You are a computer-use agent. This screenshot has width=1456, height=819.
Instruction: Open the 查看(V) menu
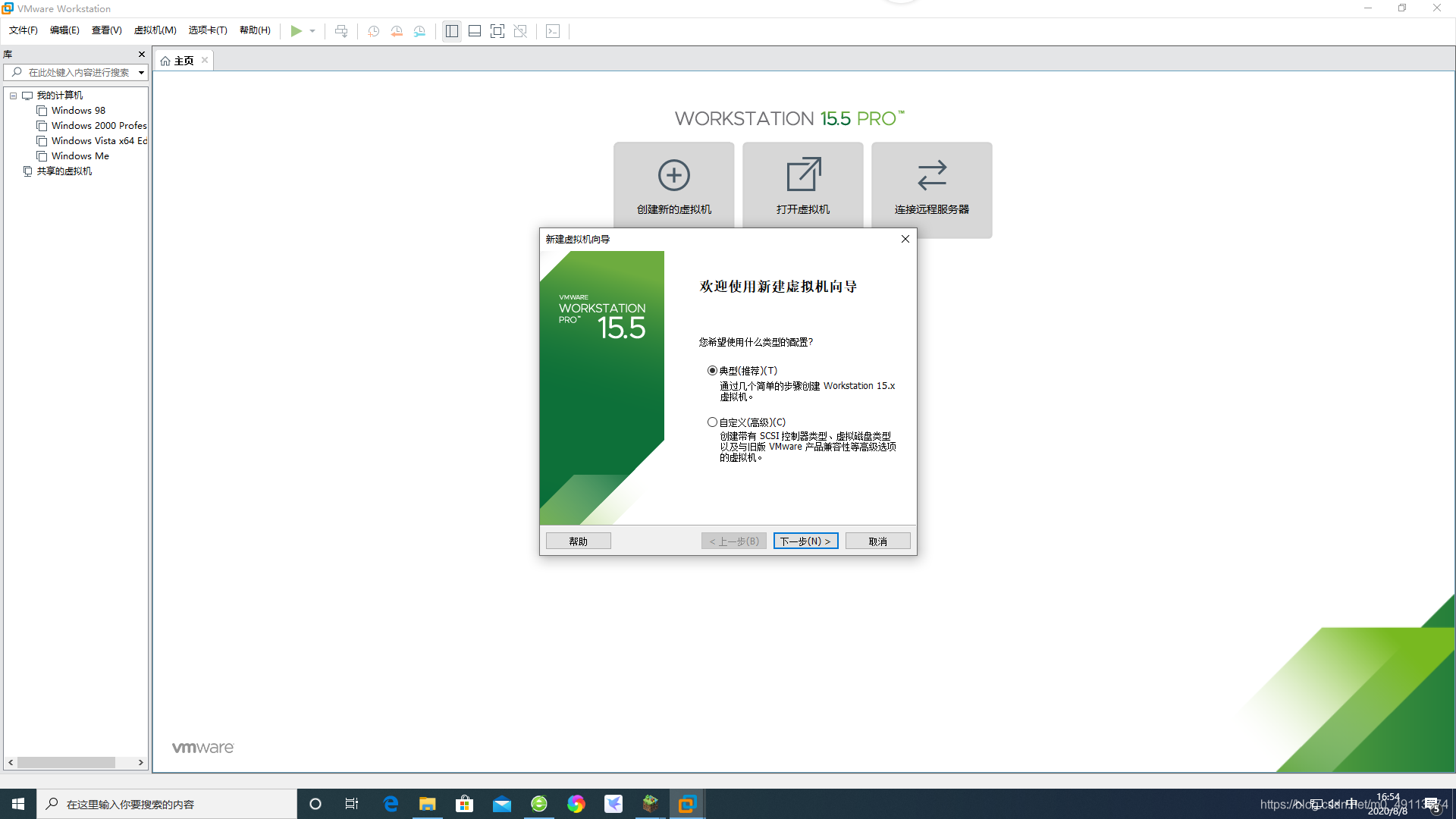point(106,30)
